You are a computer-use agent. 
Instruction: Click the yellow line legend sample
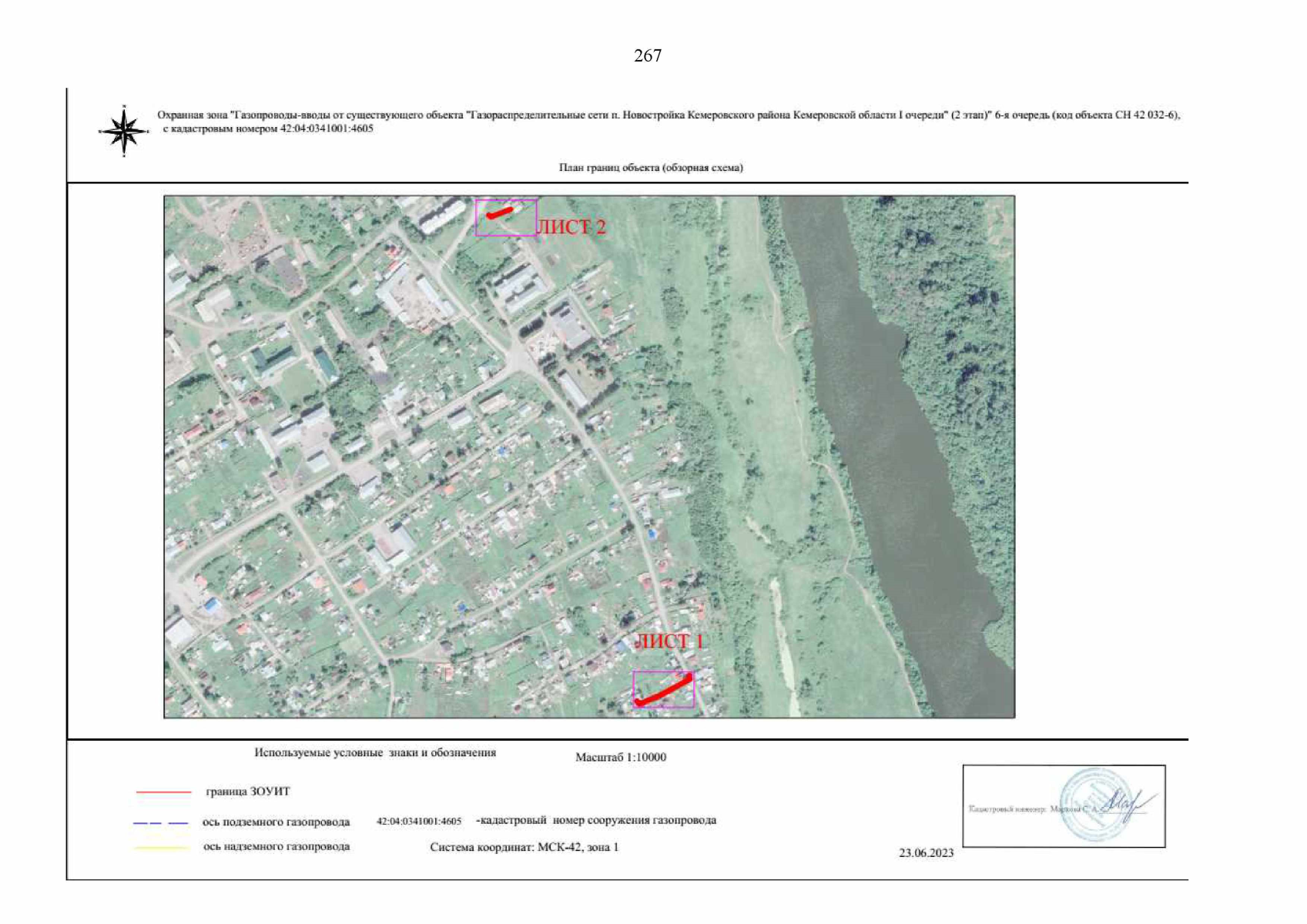[161, 848]
